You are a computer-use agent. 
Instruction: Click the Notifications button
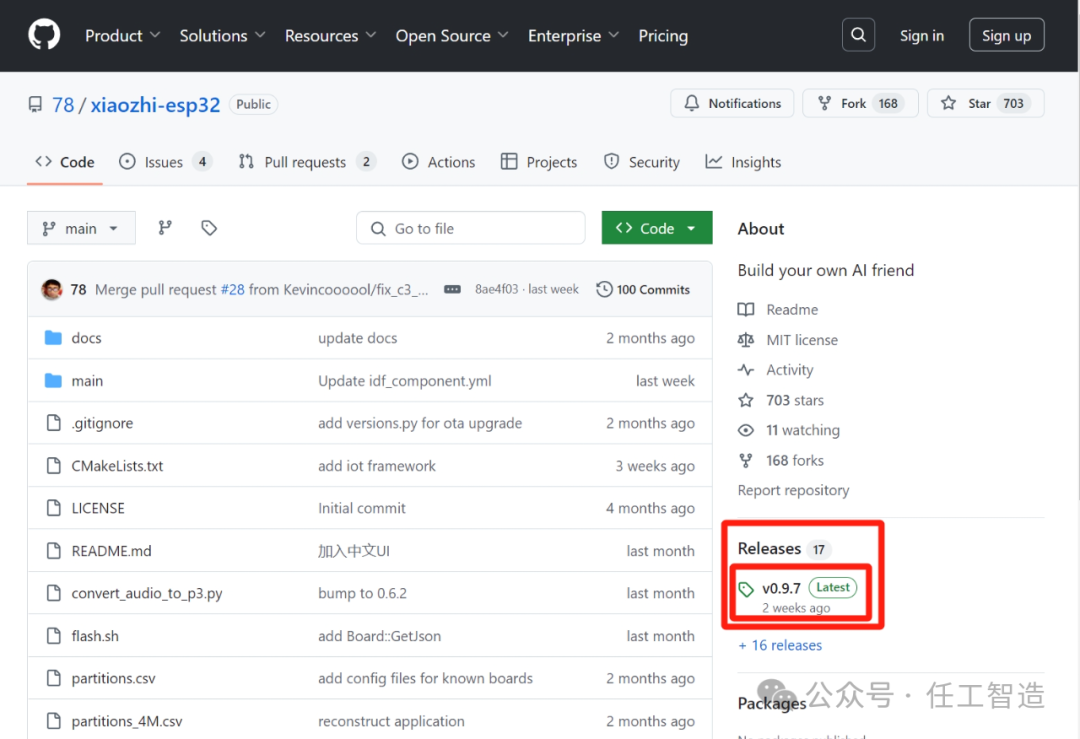[732, 103]
